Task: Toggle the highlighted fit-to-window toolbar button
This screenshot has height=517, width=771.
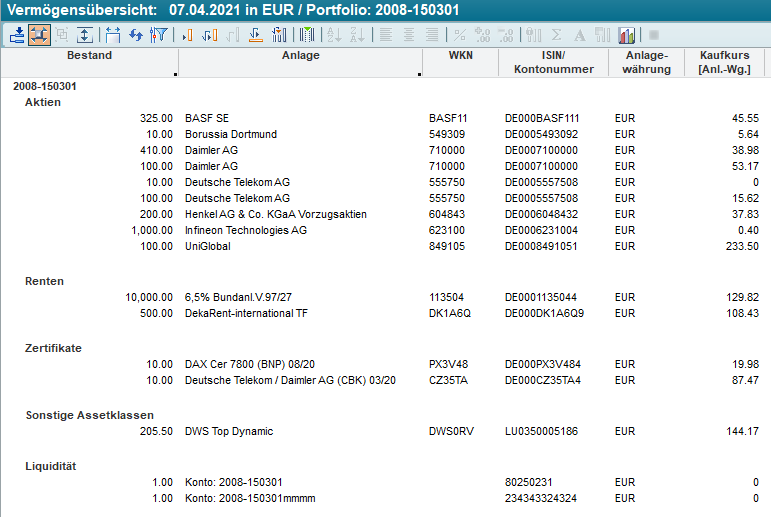Action: (40, 35)
